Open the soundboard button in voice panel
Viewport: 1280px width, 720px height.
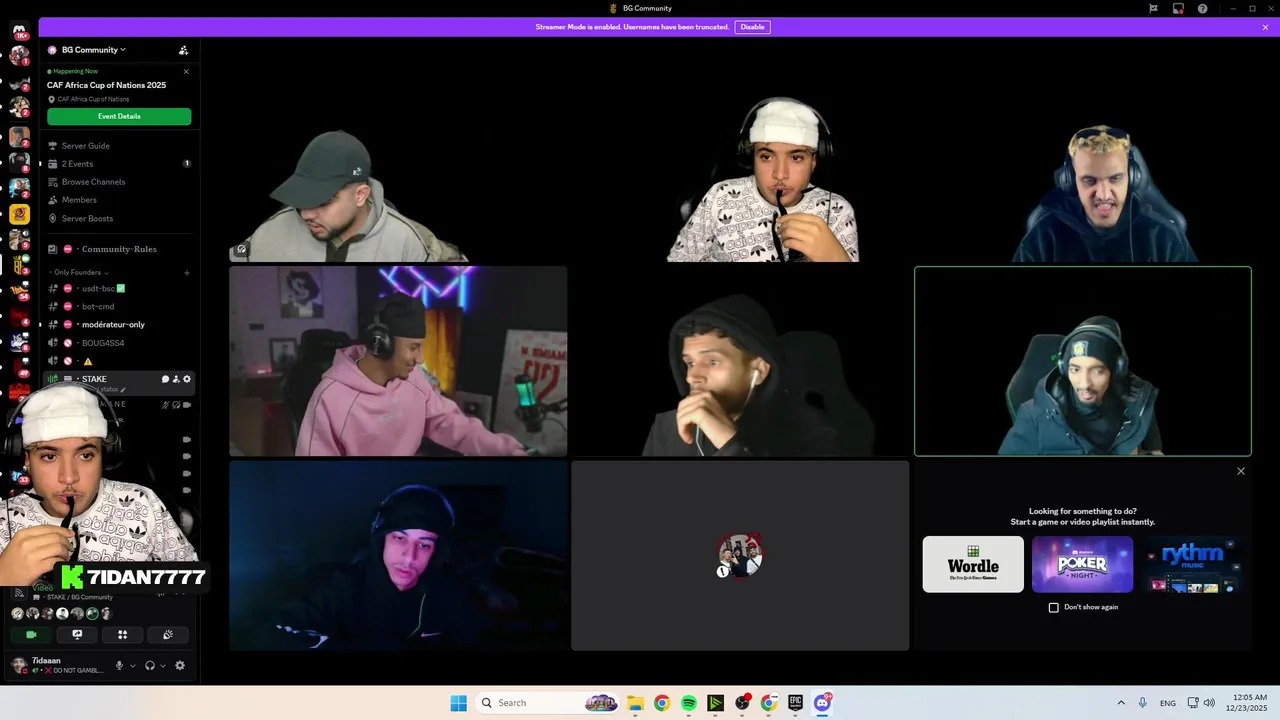point(168,634)
